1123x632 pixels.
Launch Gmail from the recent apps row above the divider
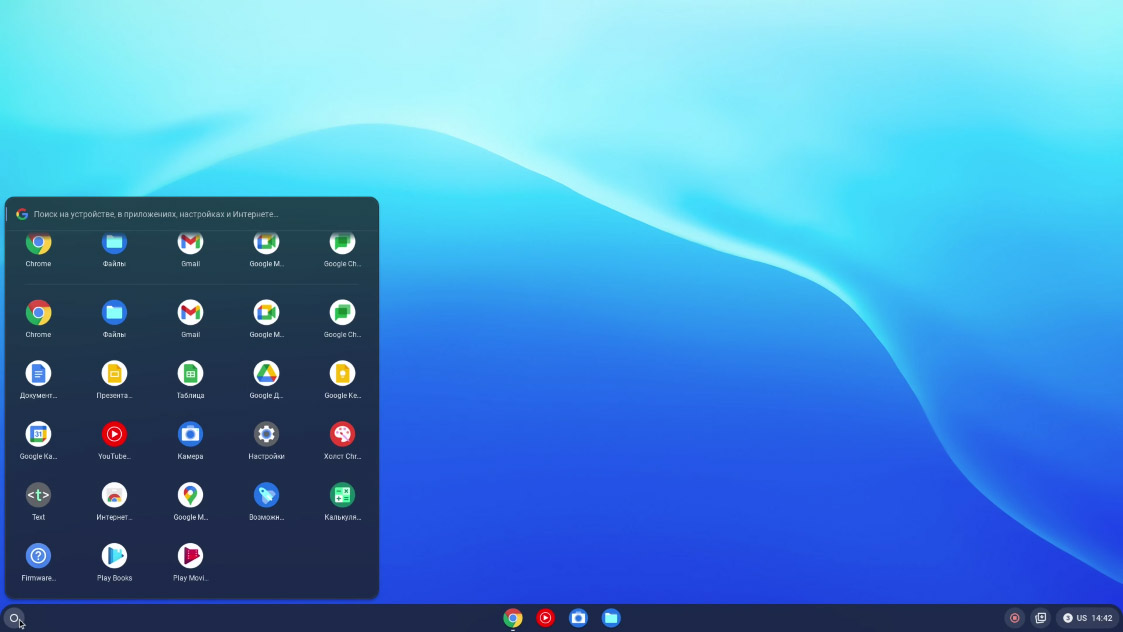(x=191, y=244)
